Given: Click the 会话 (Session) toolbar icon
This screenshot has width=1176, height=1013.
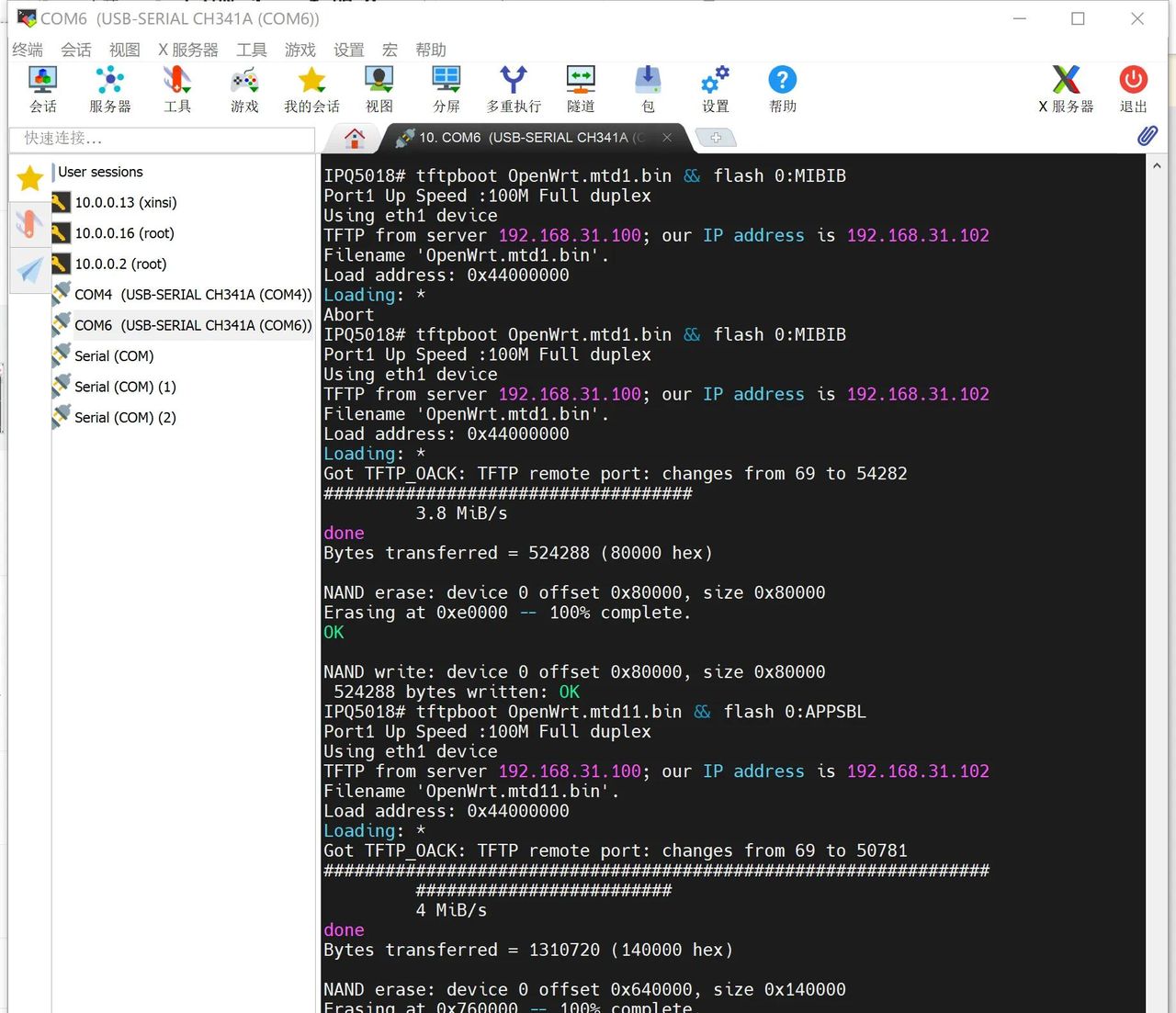Looking at the screenshot, I should [x=42, y=89].
